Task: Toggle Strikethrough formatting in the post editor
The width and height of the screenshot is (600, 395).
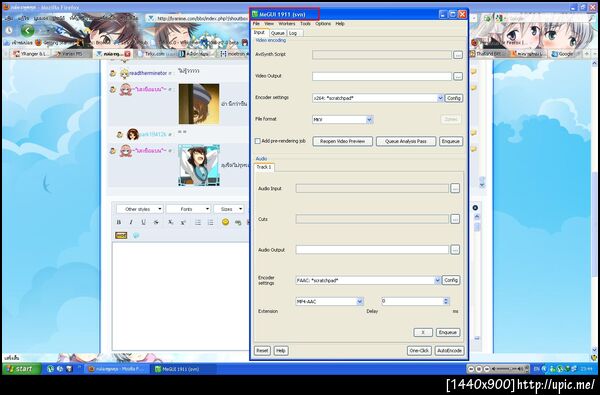Action: pyautogui.click(x=156, y=222)
